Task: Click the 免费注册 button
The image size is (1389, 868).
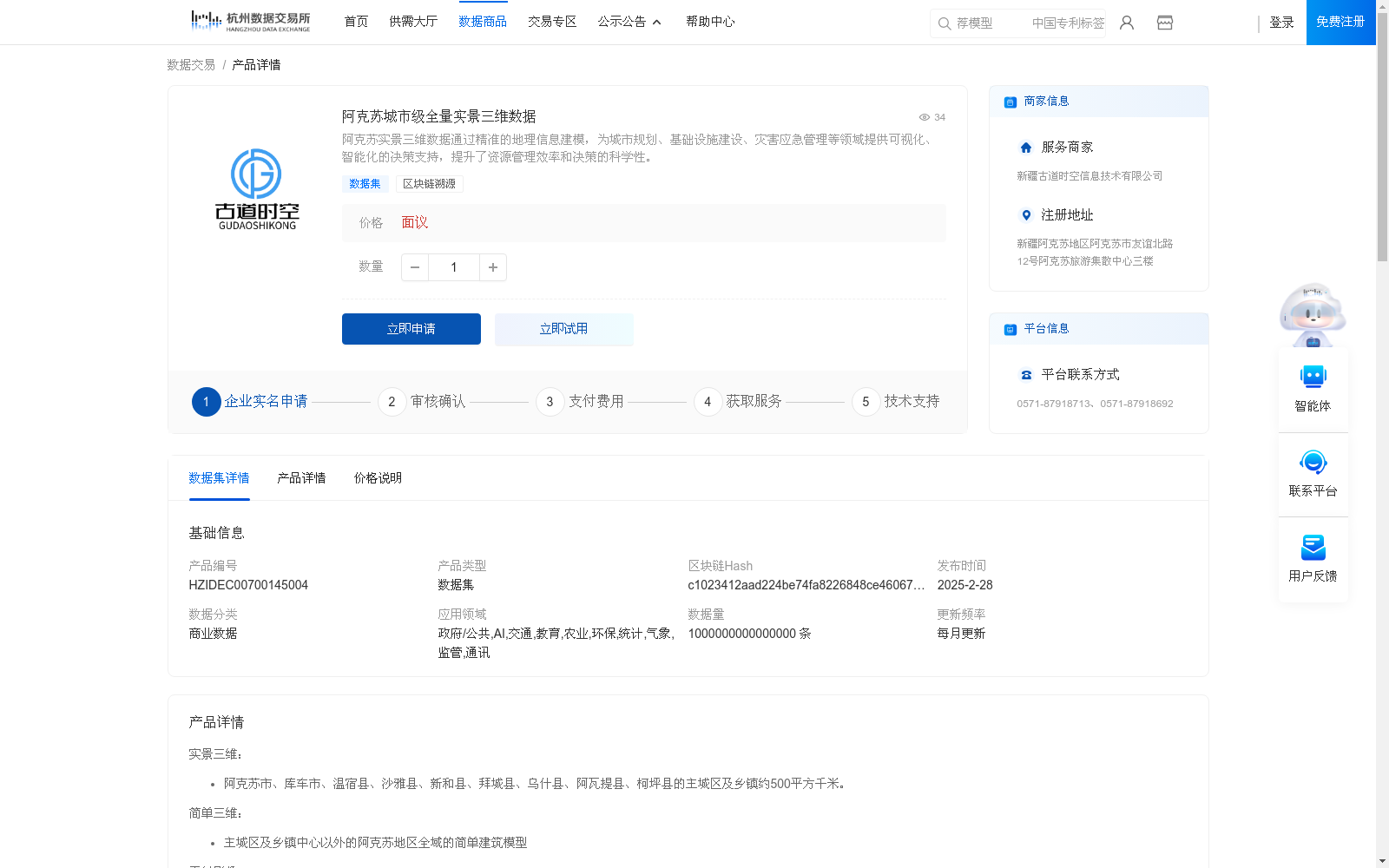Action: (x=1340, y=22)
